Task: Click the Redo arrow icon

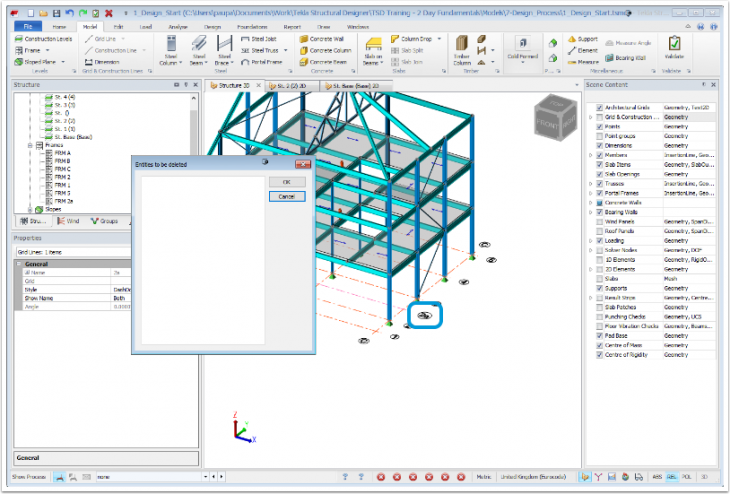Action: (82, 13)
